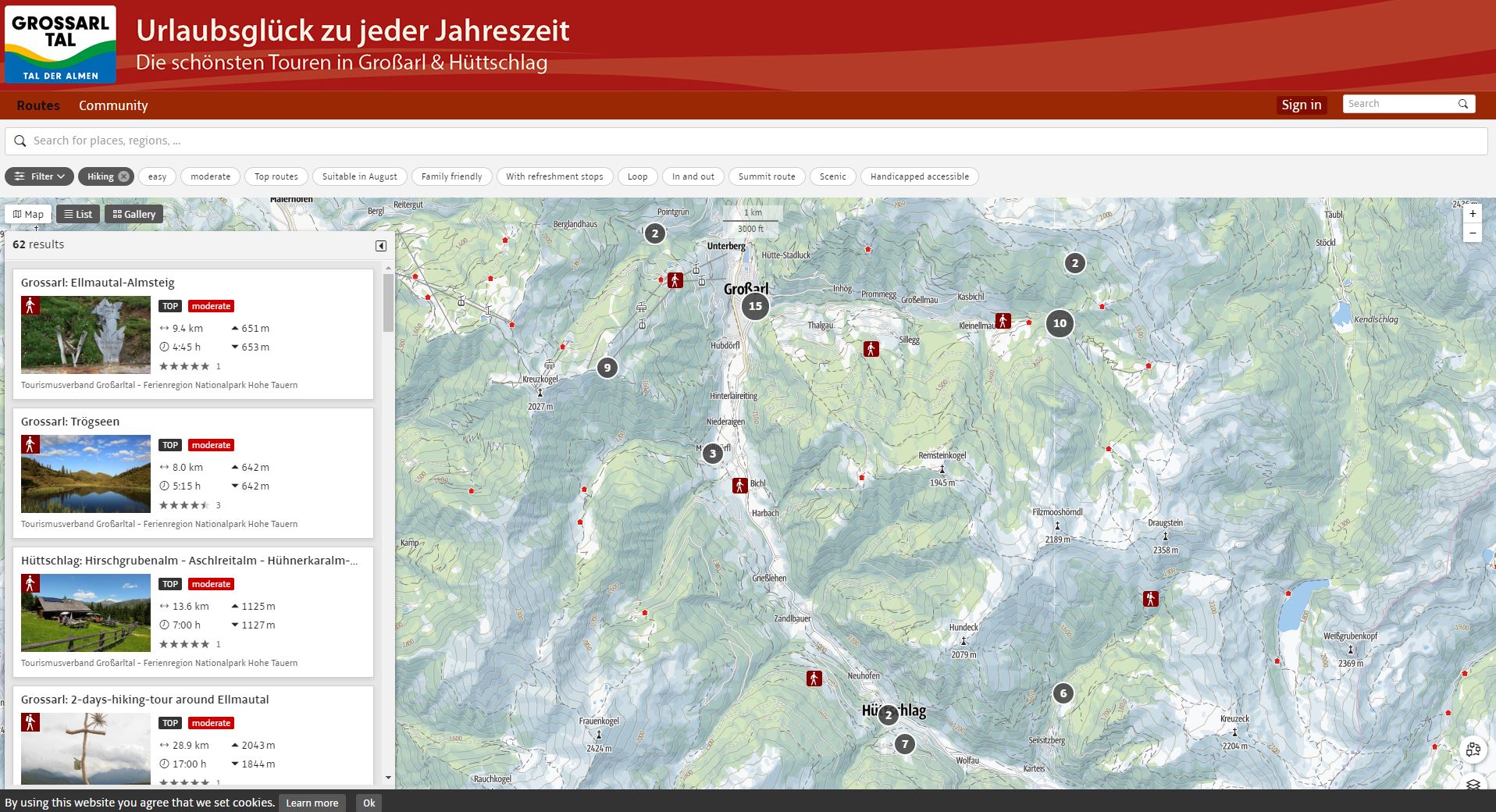Screen dimensions: 1496x812
Task: Click cluster marker showing 10 routes
Action: point(1060,323)
